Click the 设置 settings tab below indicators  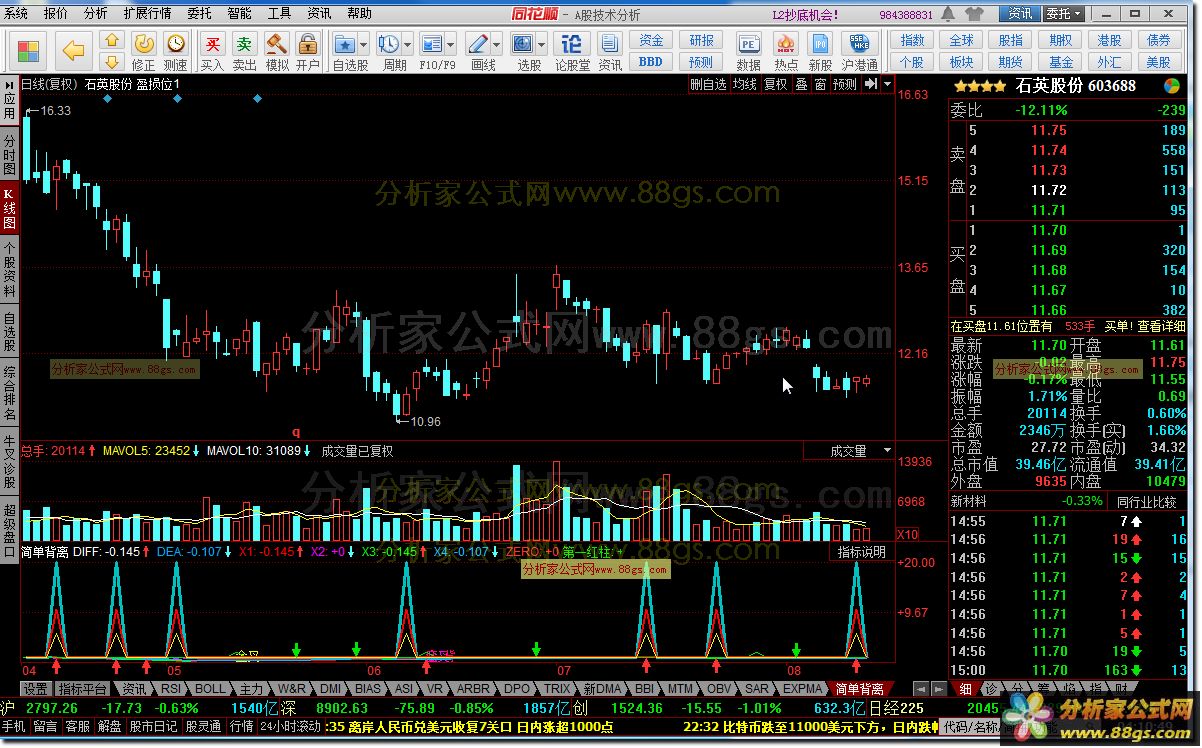coord(36,689)
